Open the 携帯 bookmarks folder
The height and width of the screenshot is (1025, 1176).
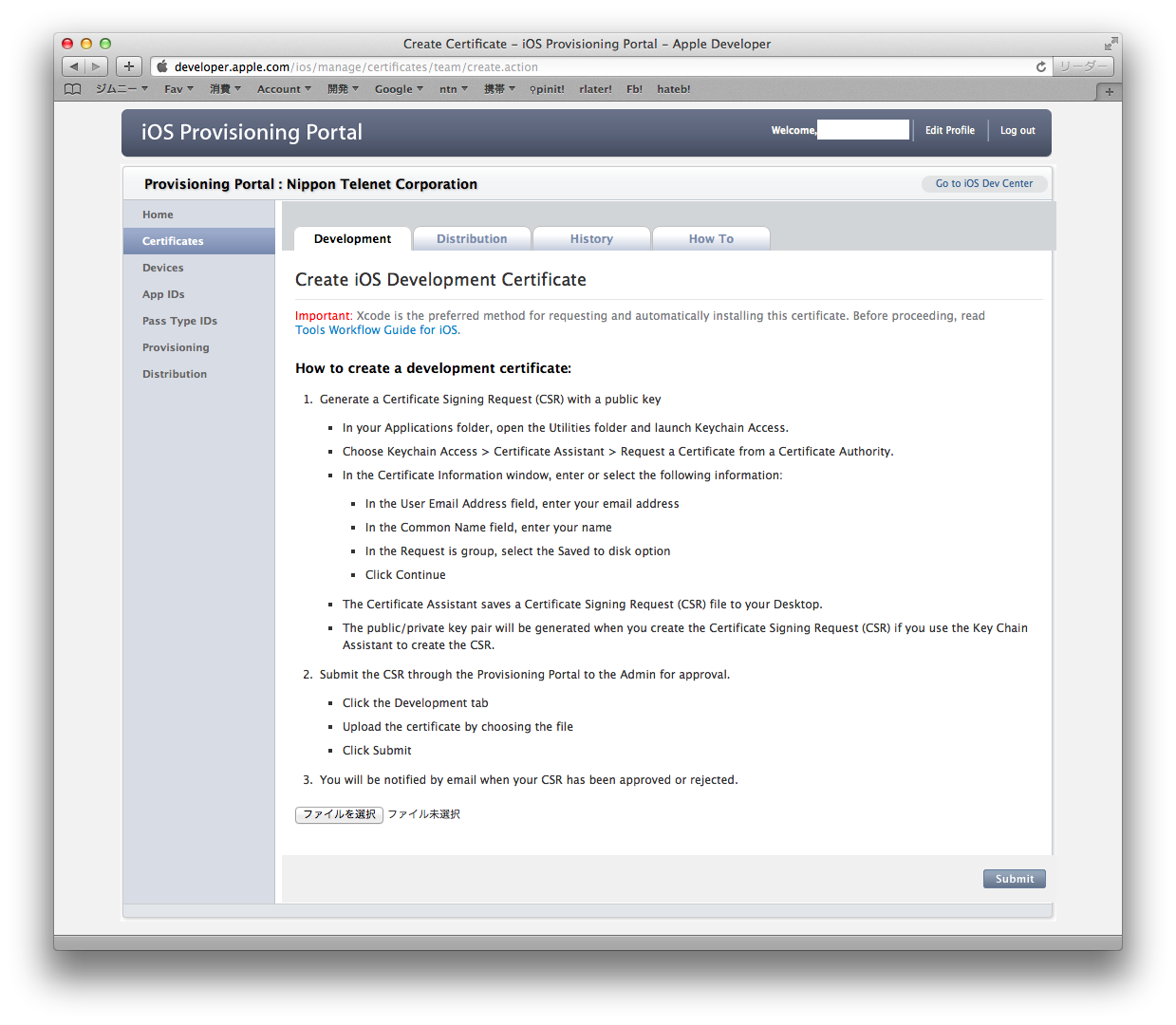tap(499, 89)
